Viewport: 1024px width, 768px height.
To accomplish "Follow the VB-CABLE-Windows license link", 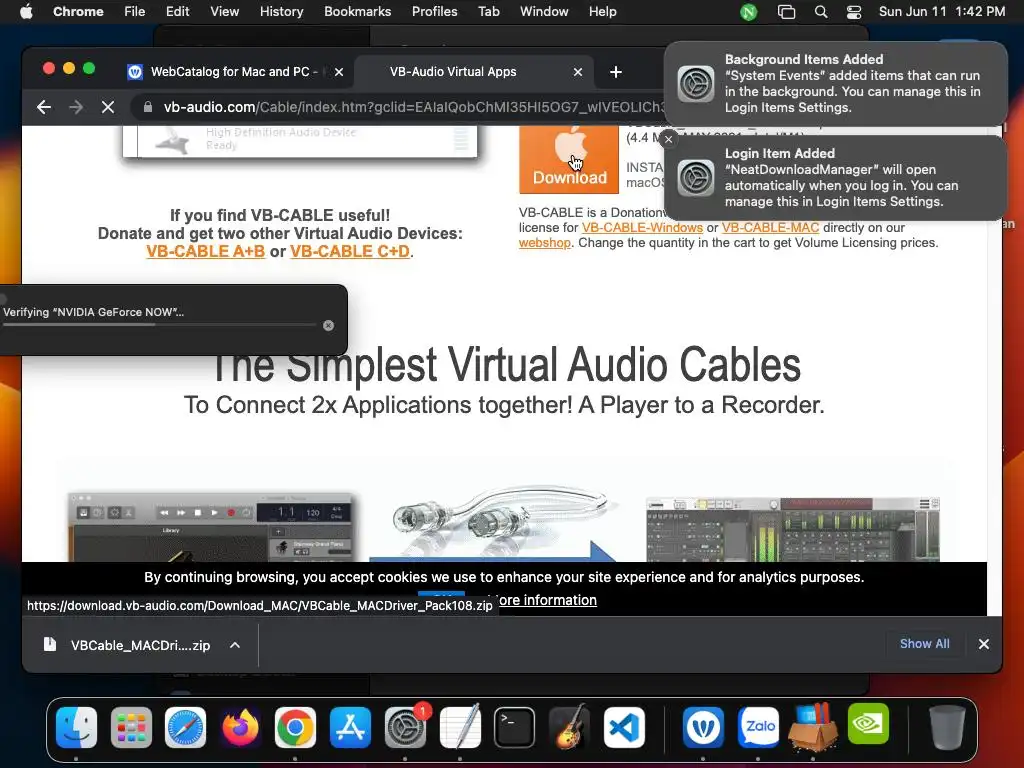I will point(642,228).
